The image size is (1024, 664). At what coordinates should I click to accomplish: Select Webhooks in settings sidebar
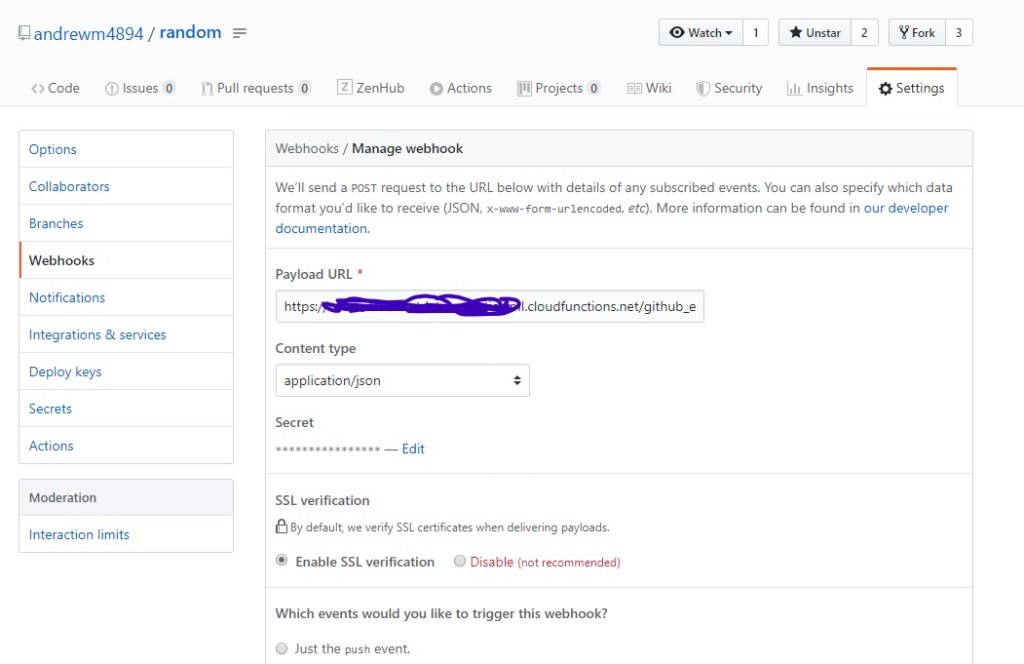point(126,261)
